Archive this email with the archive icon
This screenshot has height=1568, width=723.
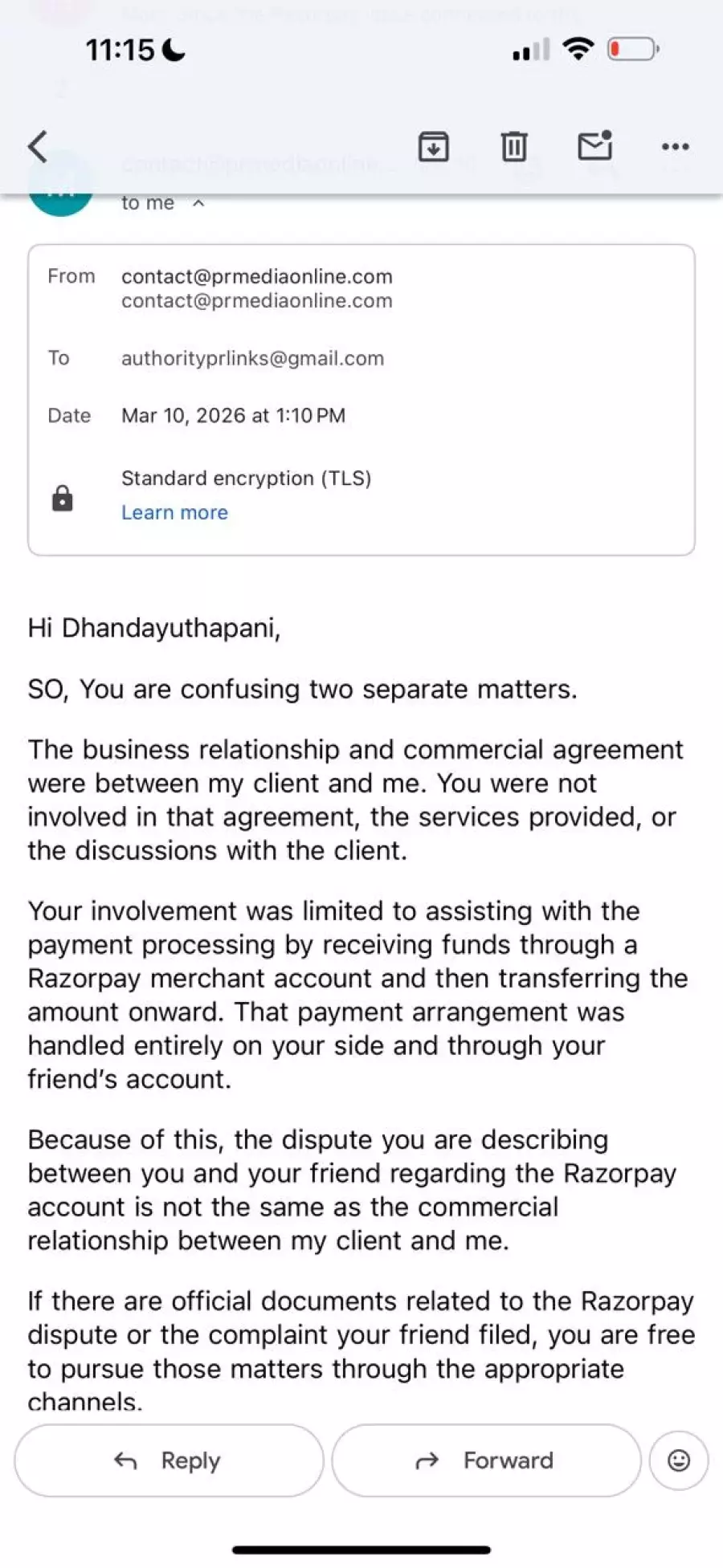pyautogui.click(x=433, y=146)
